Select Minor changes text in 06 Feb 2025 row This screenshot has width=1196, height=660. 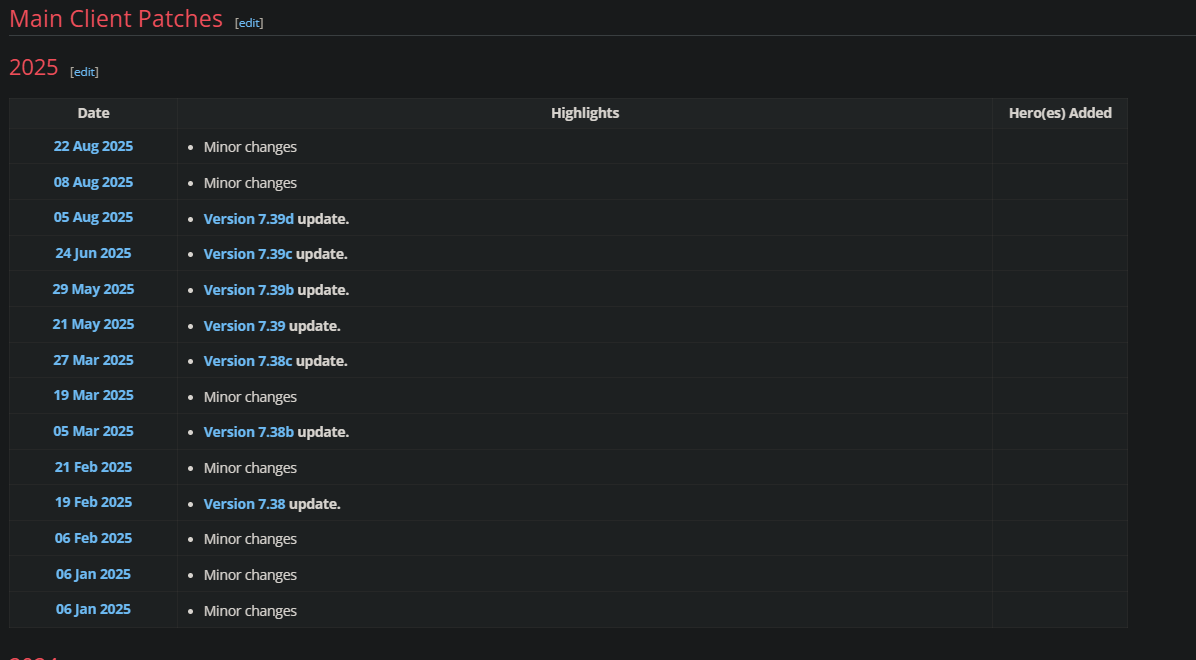(x=250, y=539)
